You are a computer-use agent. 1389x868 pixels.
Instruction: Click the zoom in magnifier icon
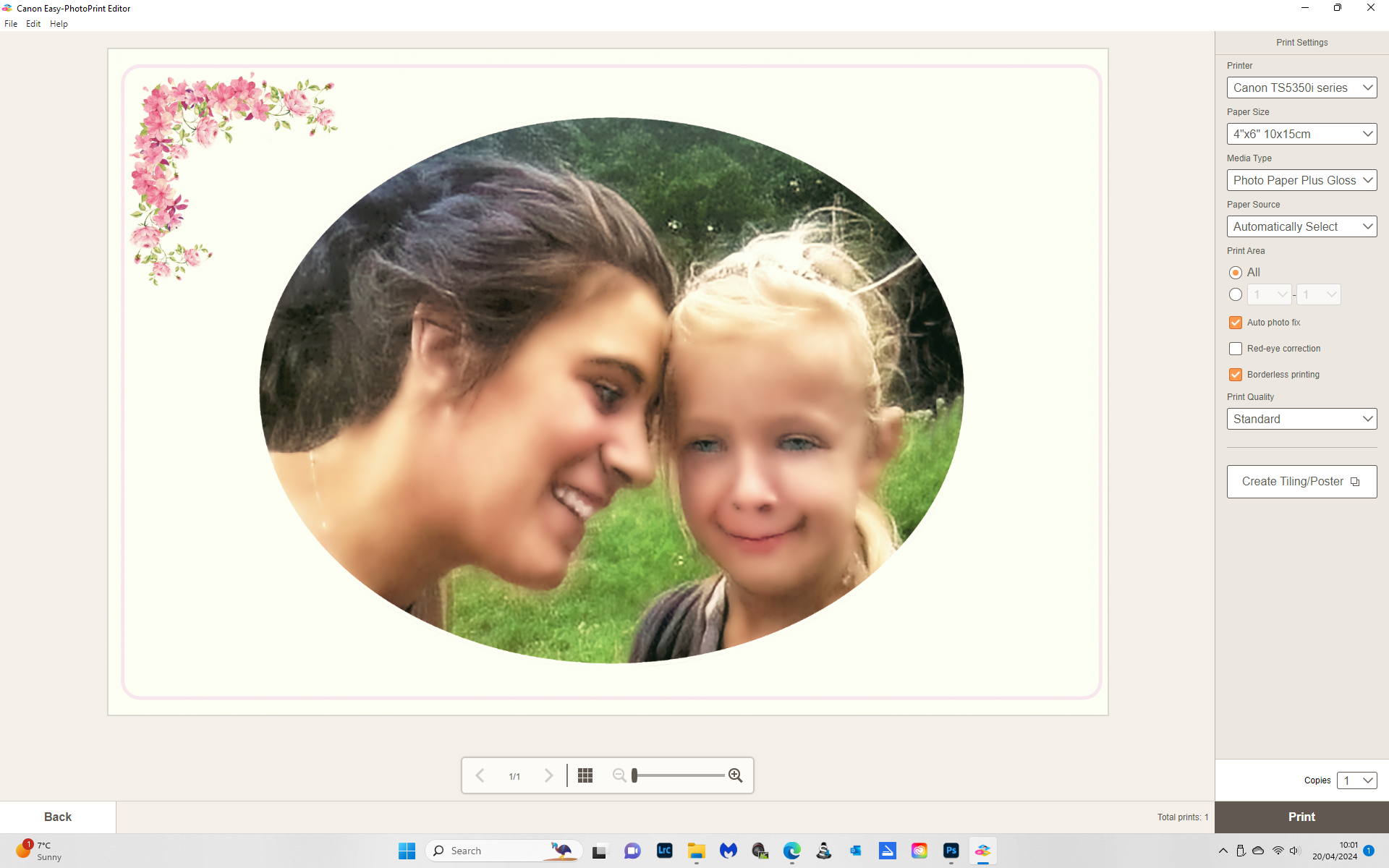tap(736, 775)
